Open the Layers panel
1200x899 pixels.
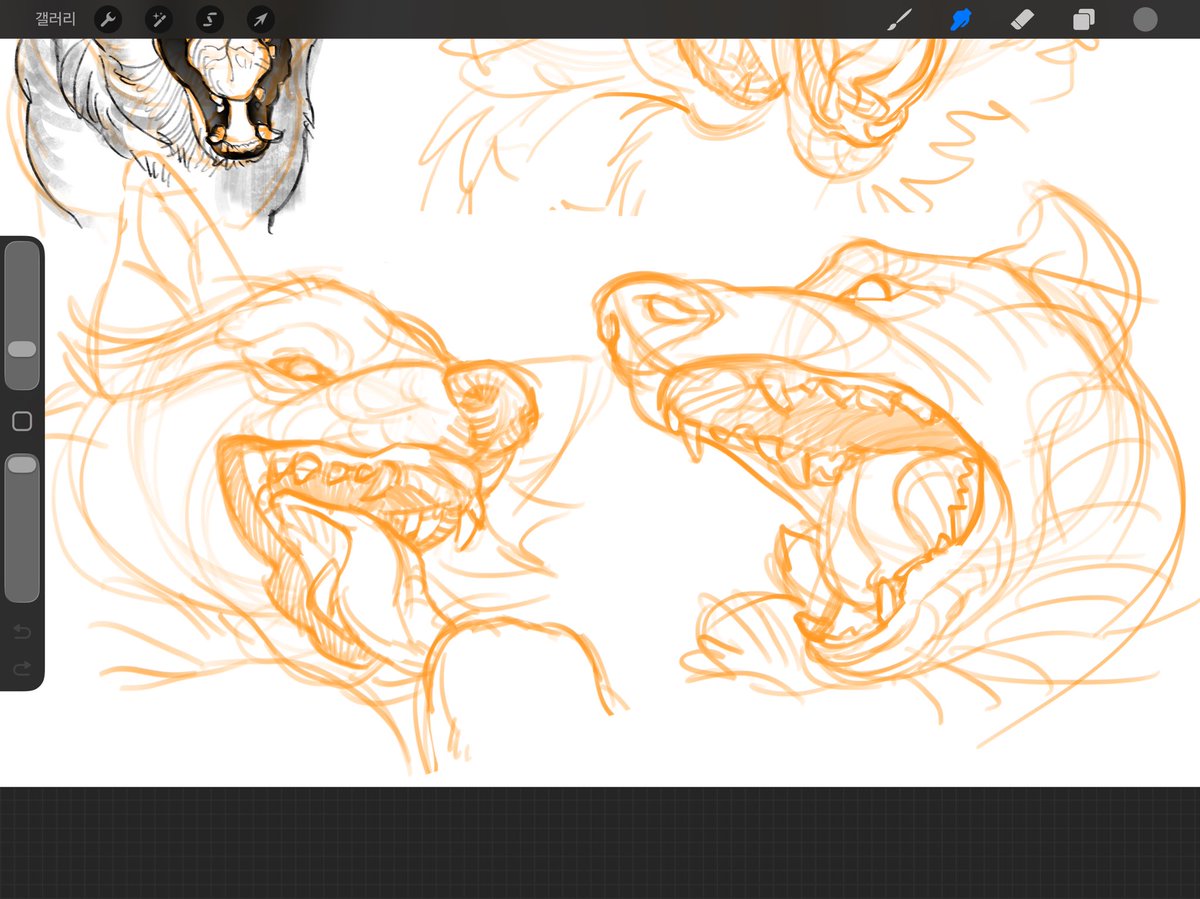click(x=1084, y=19)
